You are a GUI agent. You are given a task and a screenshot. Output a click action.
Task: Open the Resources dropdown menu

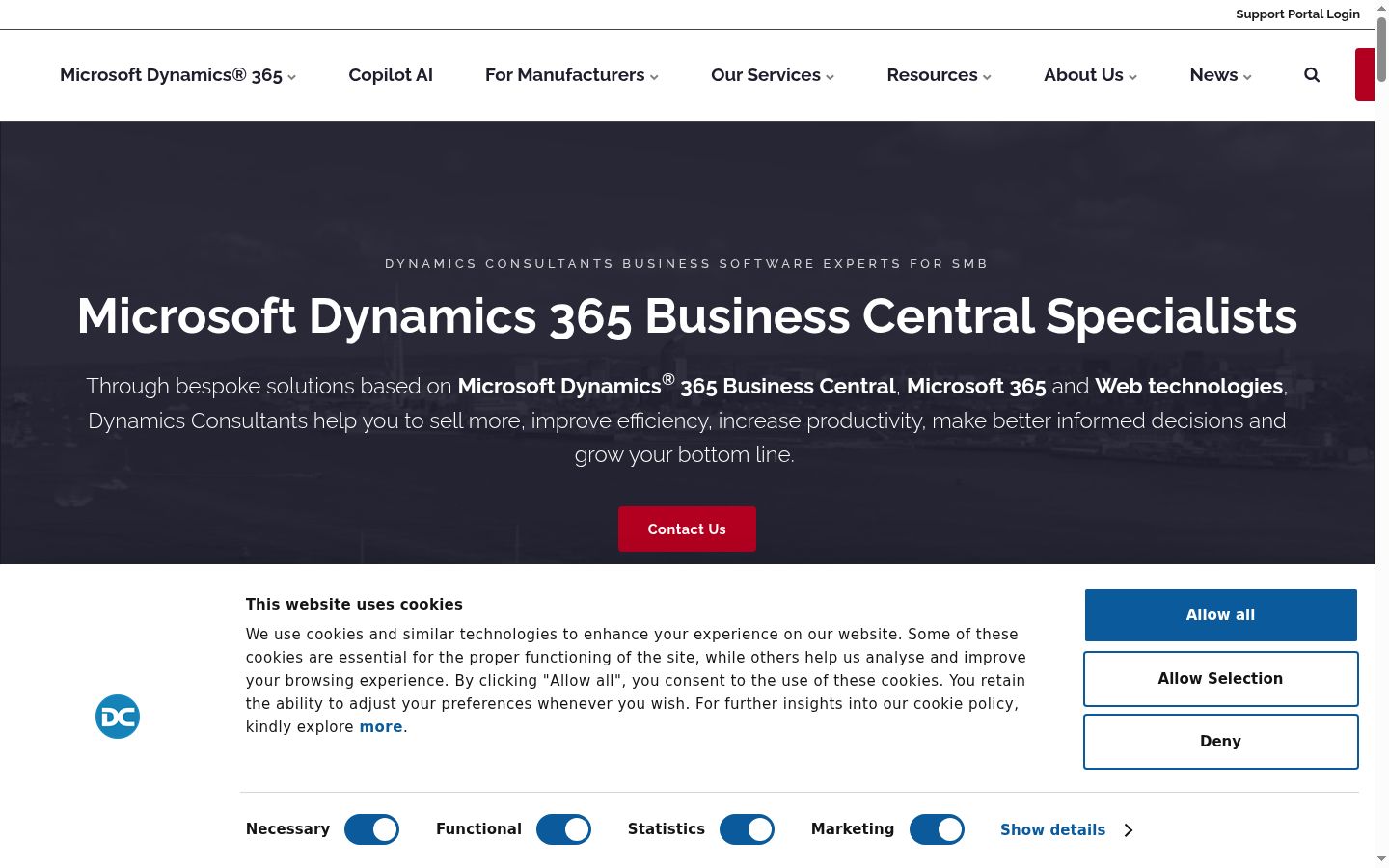pyautogui.click(x=940, y=75)
